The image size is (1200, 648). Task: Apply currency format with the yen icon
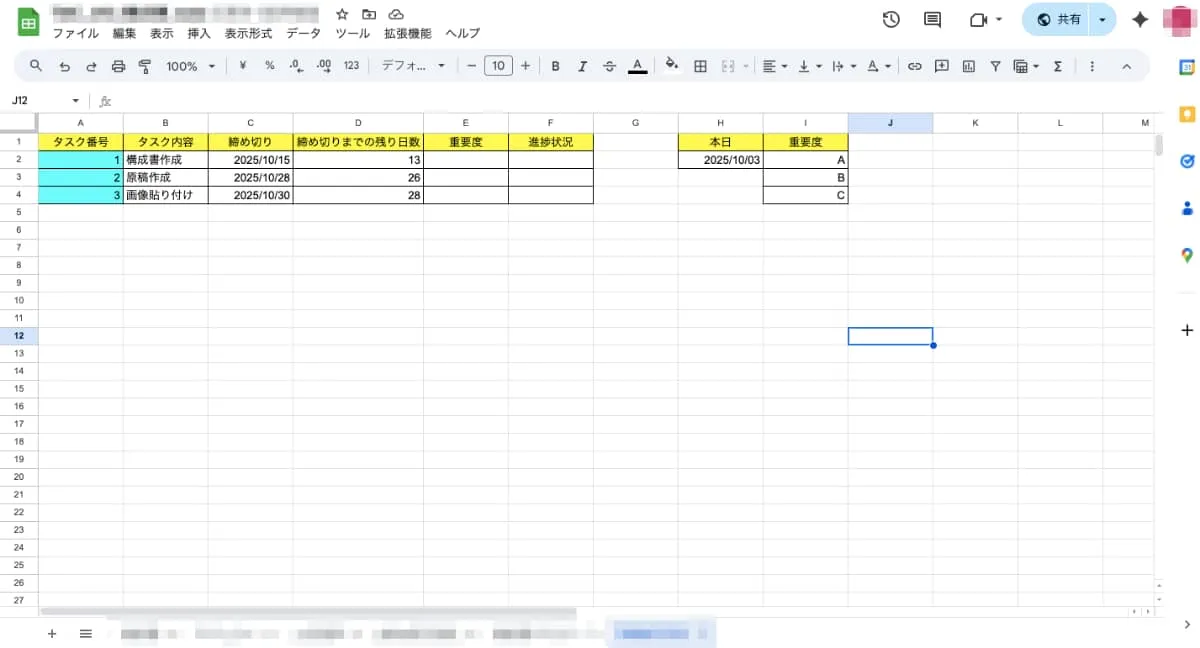coord(241,65)
